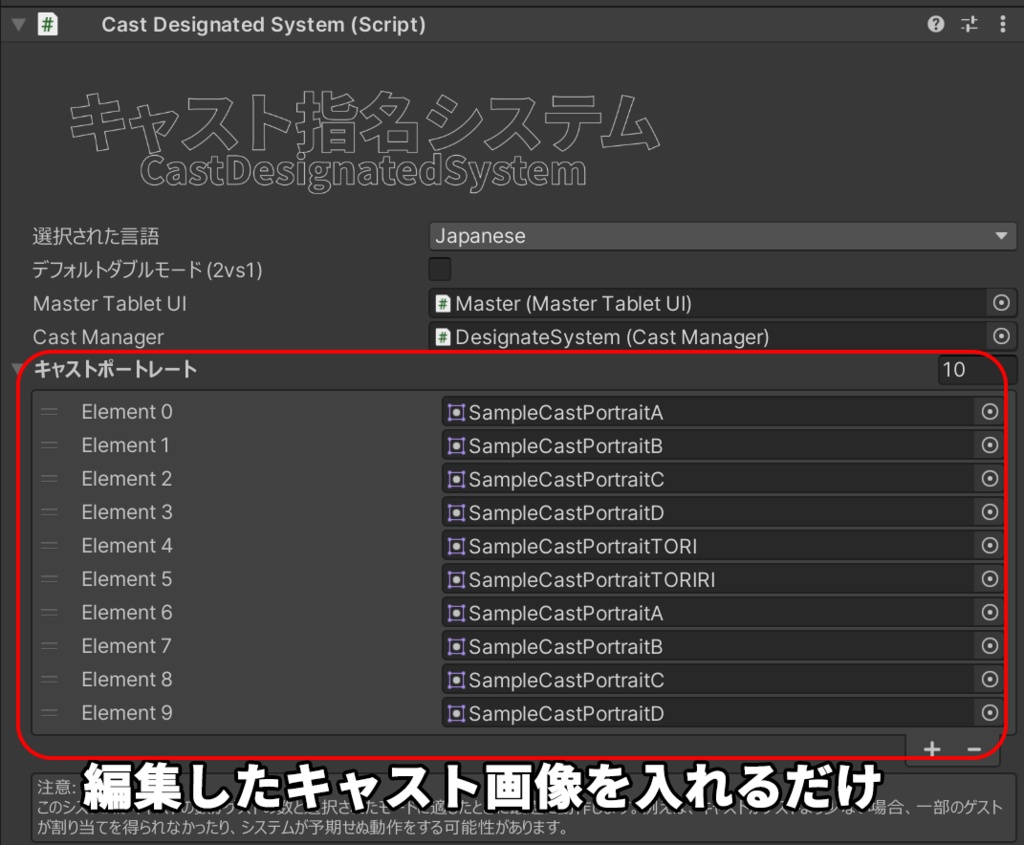Screen dimensions: 1024x845
Task: Open the component presets icon
Action: pos(969,24)
